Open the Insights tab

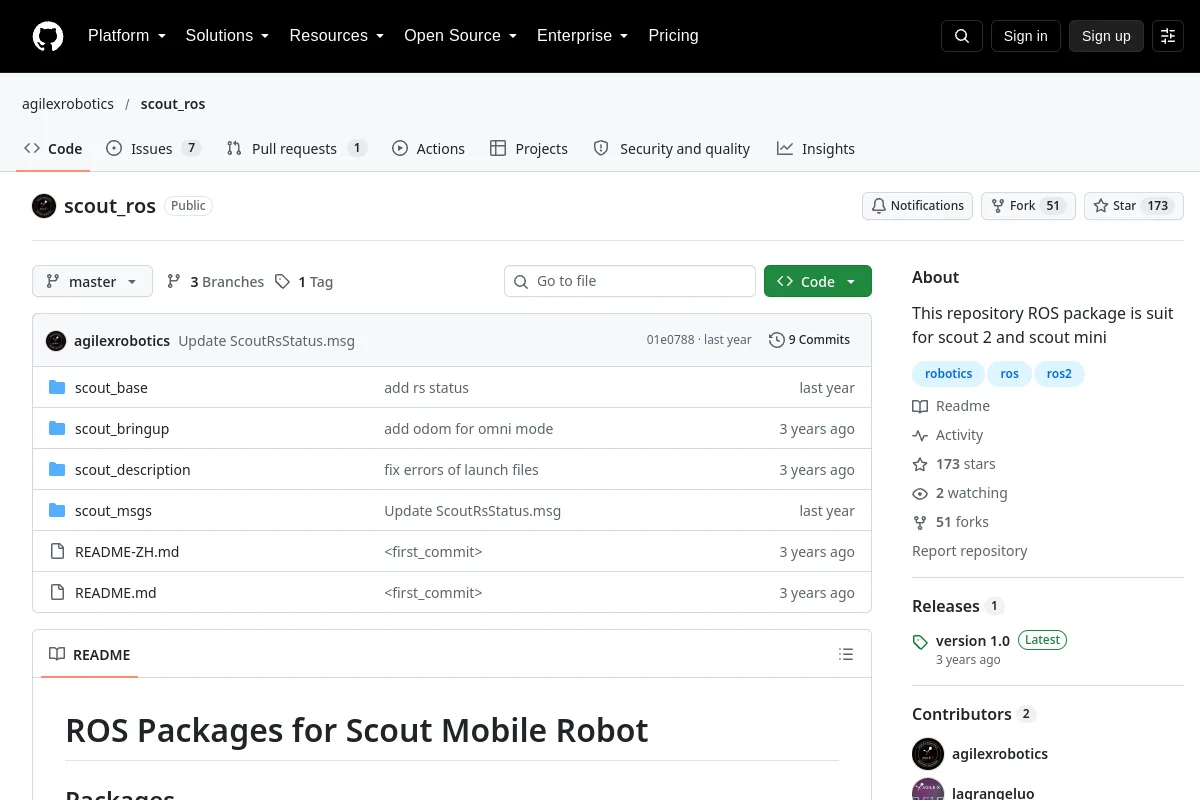click(x=816, y=149)
